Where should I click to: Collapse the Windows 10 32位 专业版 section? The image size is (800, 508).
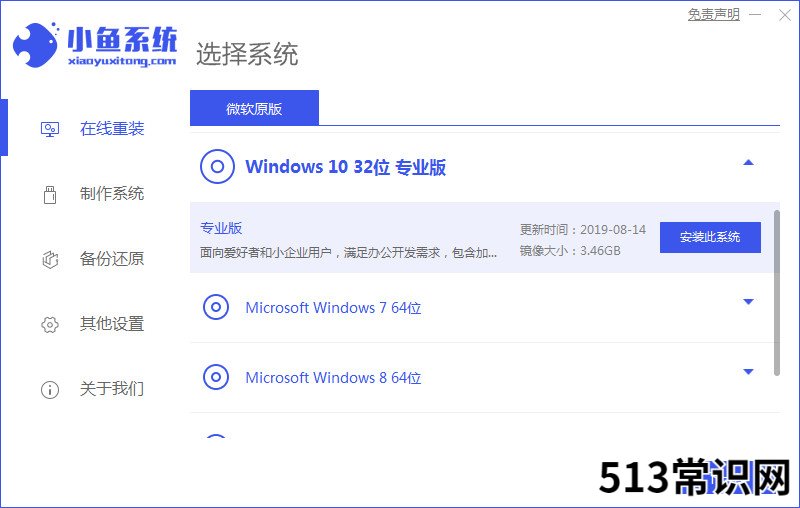pos(748,163)
